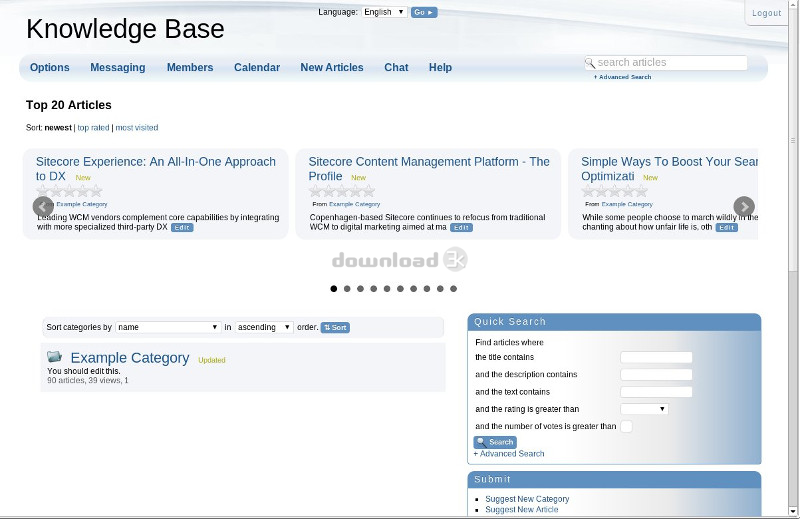Open the Options menu

pyautogui.click(x=49, y=67)
